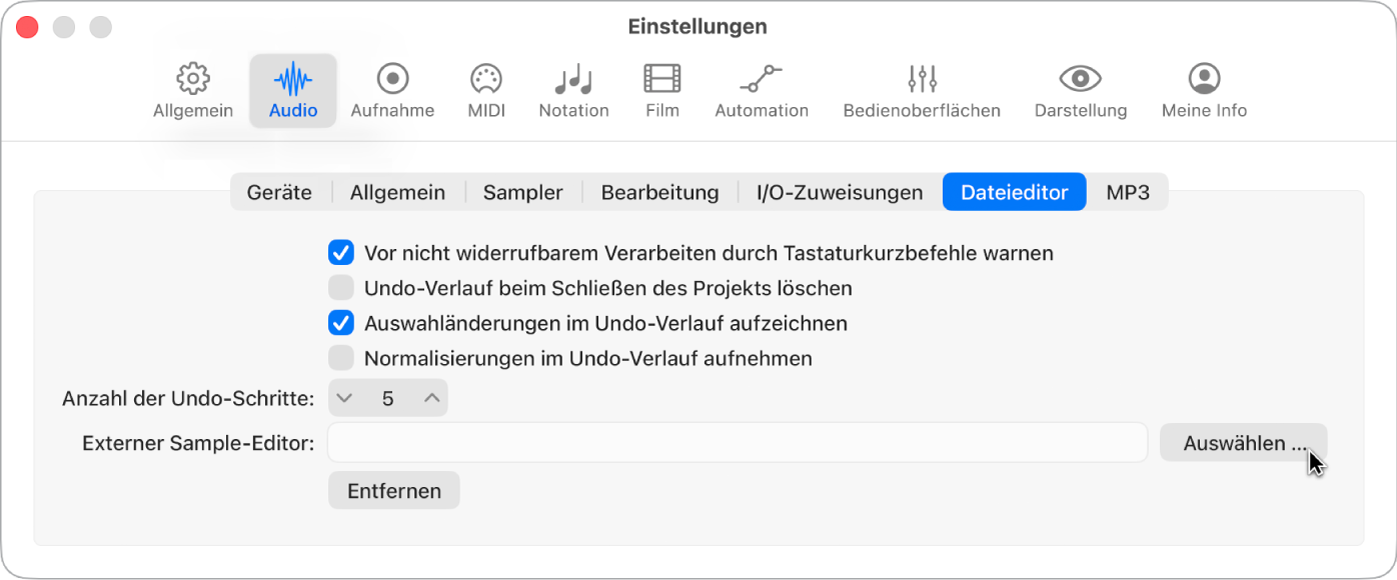Enable Normalisierungen im Undo-Verlauf aufnehmen
The height and width of the screenshot is (580, 1397).
click(x=341, y=358)
